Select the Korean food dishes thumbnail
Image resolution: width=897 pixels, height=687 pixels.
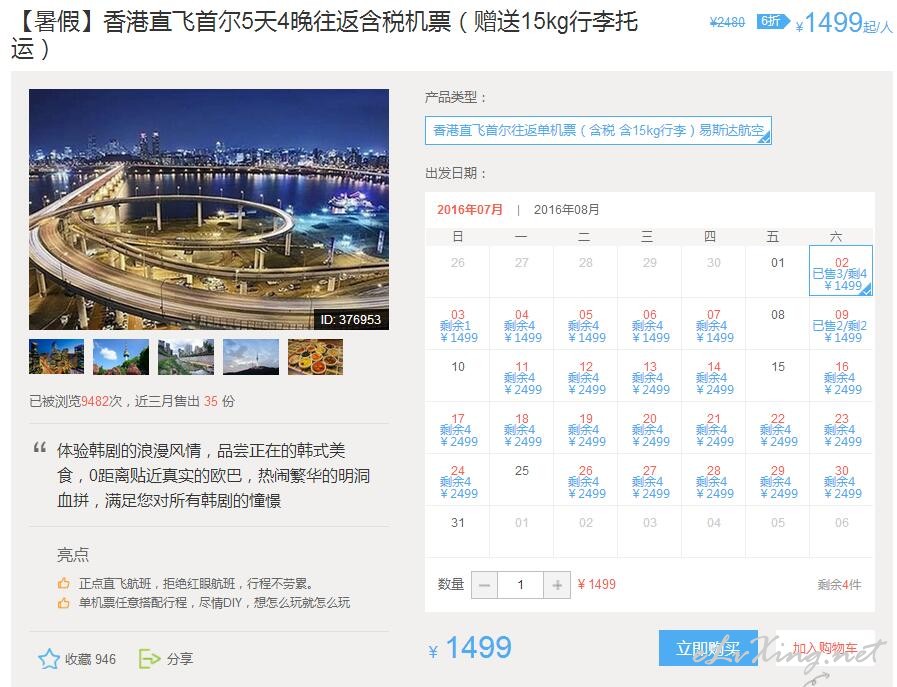coord(315,357)
